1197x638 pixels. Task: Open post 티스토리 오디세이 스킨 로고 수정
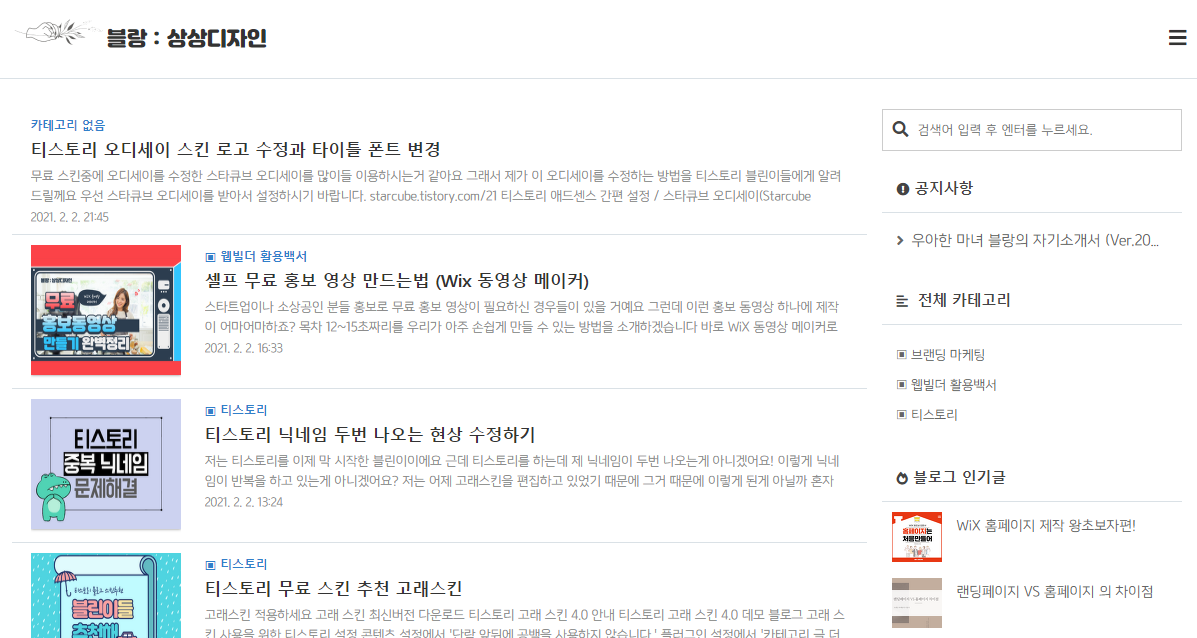pyautogui.click(x=236, y=150)
